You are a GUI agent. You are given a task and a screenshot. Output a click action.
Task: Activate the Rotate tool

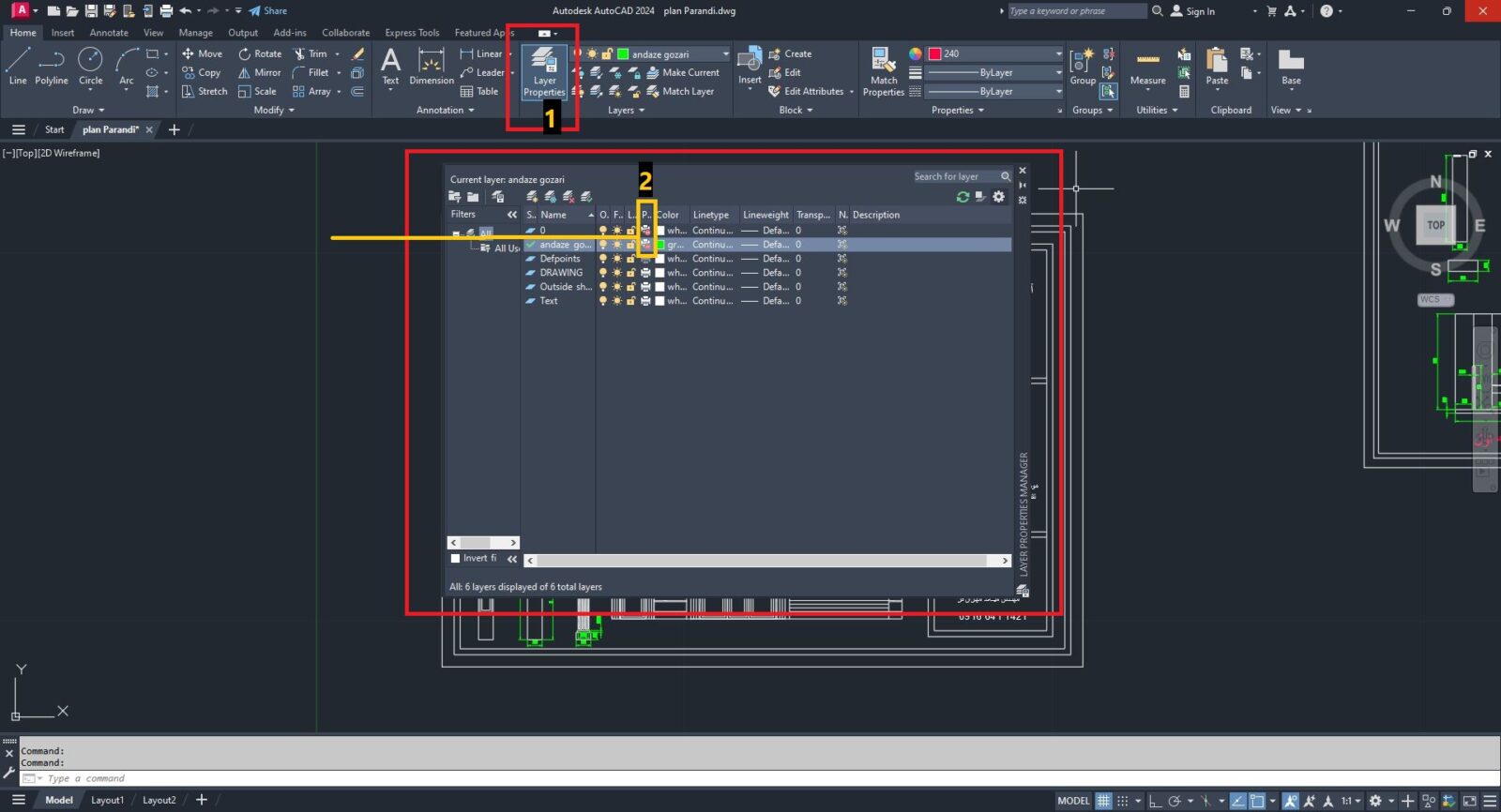coord(260,54)
